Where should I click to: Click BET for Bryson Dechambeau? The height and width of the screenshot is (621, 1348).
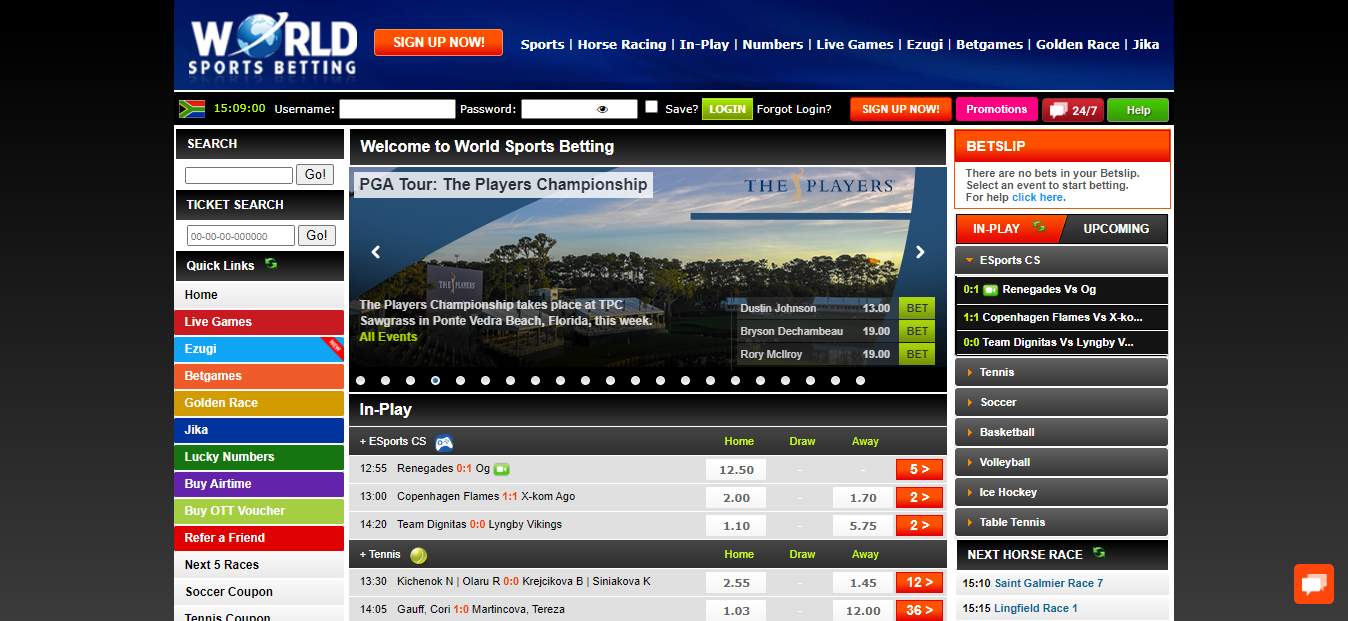pos(917,331)
